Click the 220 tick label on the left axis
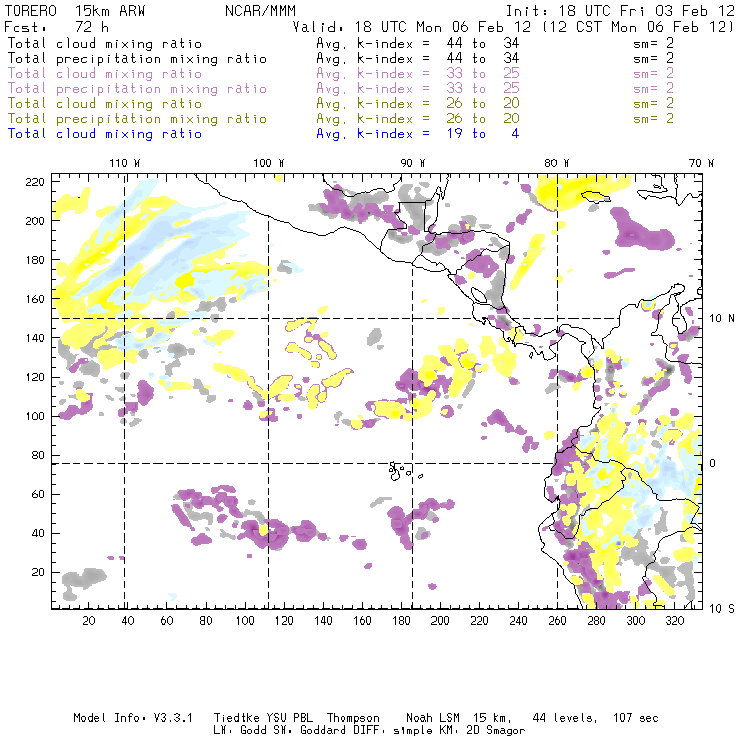 (x=37, y=181)
